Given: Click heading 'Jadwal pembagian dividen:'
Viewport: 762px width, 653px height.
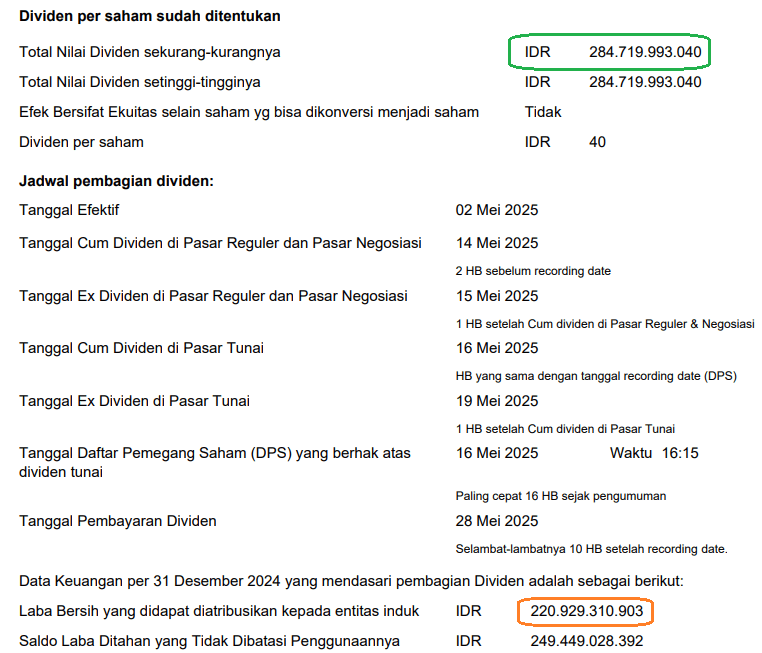Looking at the screenshot, I should tap(116, 181).
